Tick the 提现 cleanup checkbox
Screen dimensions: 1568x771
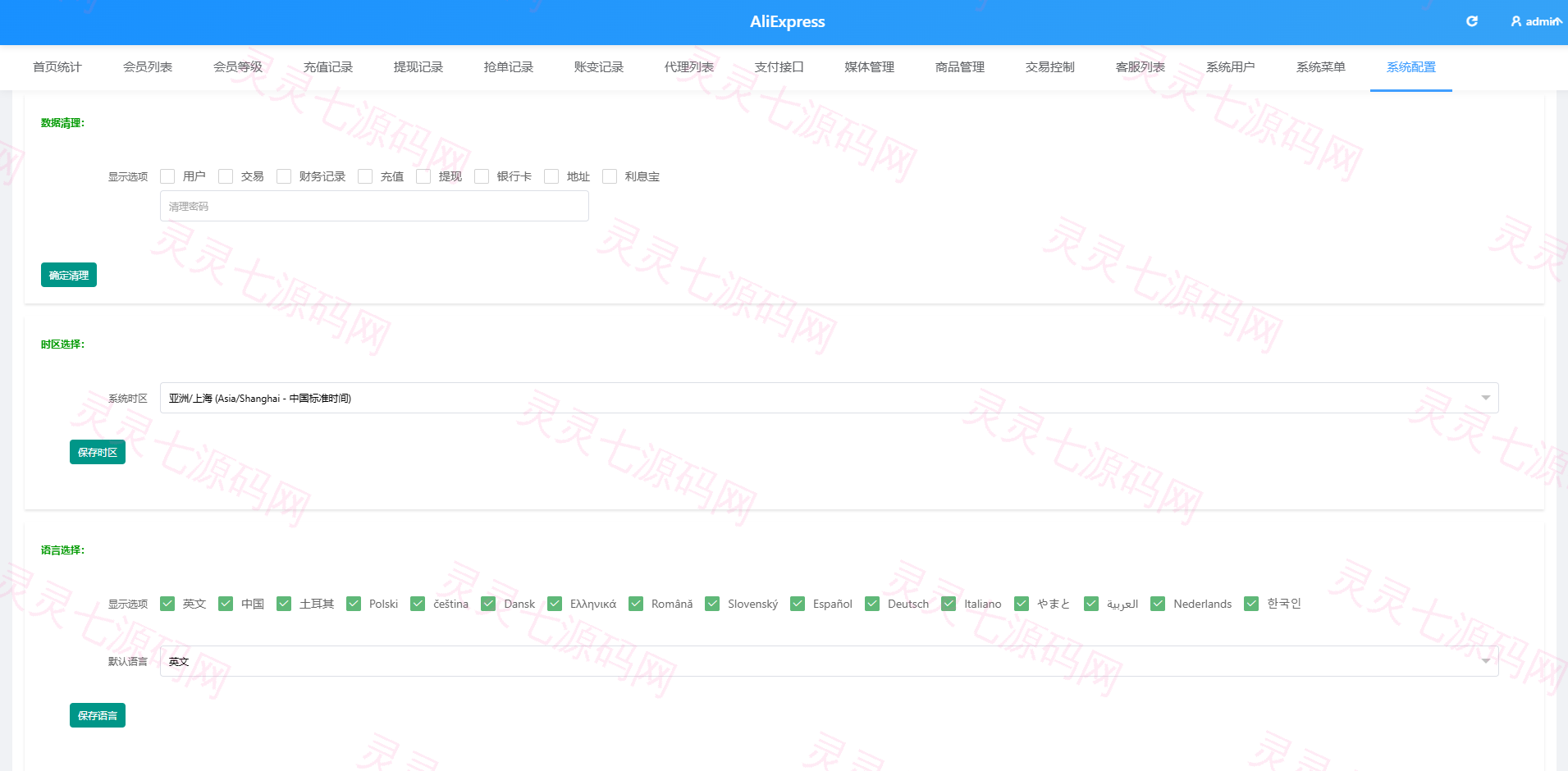pyautogui.click(x=423, y=176)
